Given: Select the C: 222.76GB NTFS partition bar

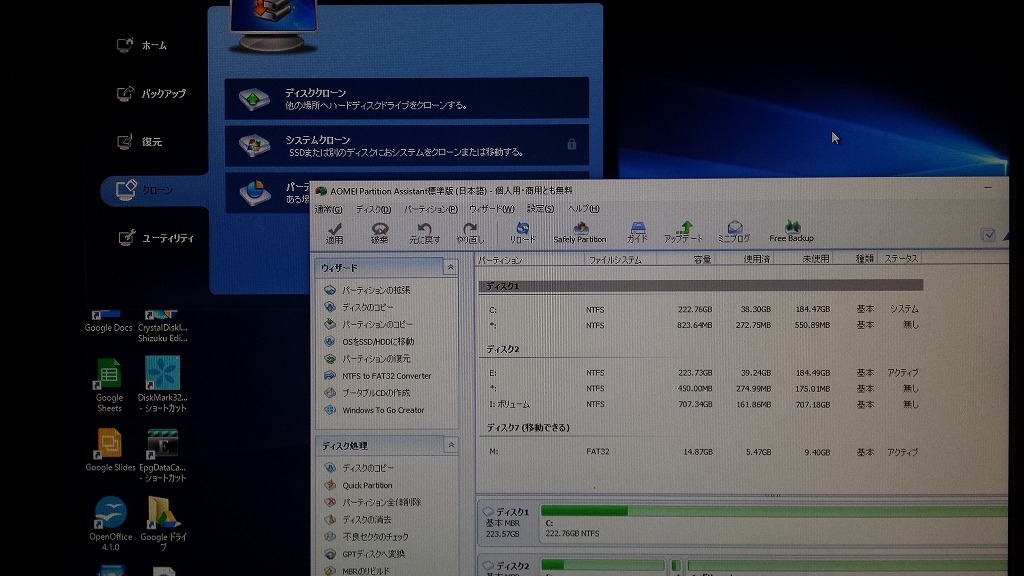Looking at the screenshot, I should coord(774,522).
